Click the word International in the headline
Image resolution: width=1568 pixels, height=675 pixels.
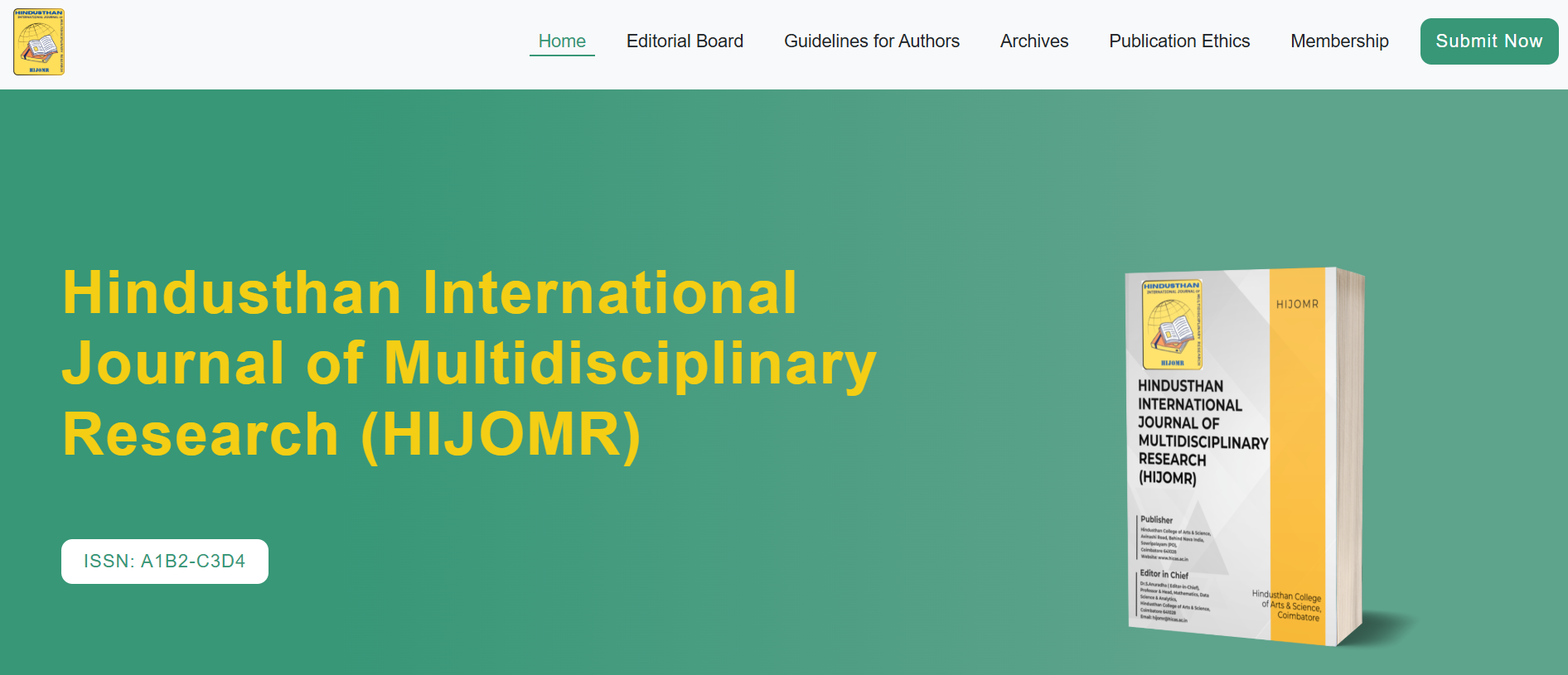point(609,293)
